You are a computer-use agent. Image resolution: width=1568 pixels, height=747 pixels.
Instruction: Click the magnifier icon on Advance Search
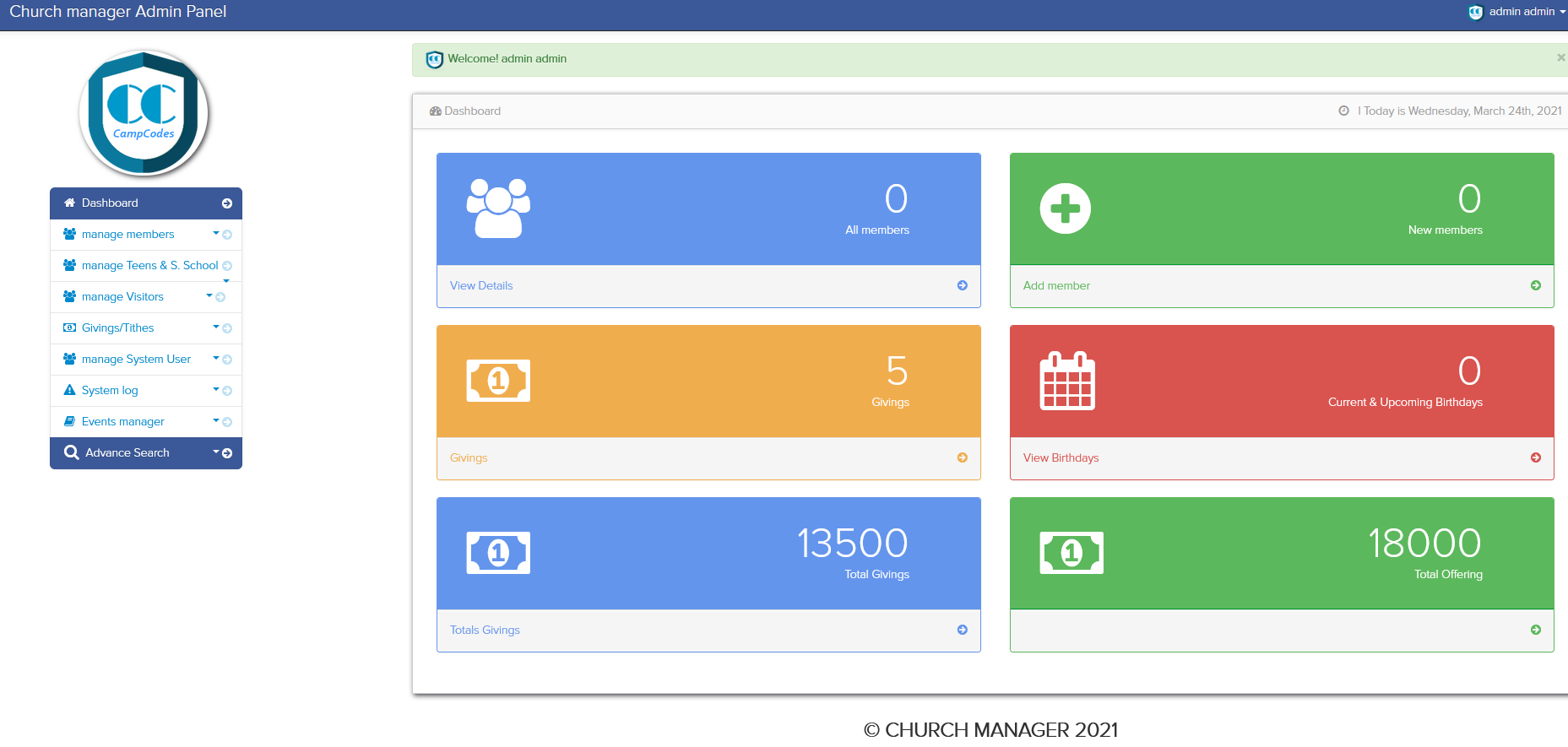click(x=72, y=452)
